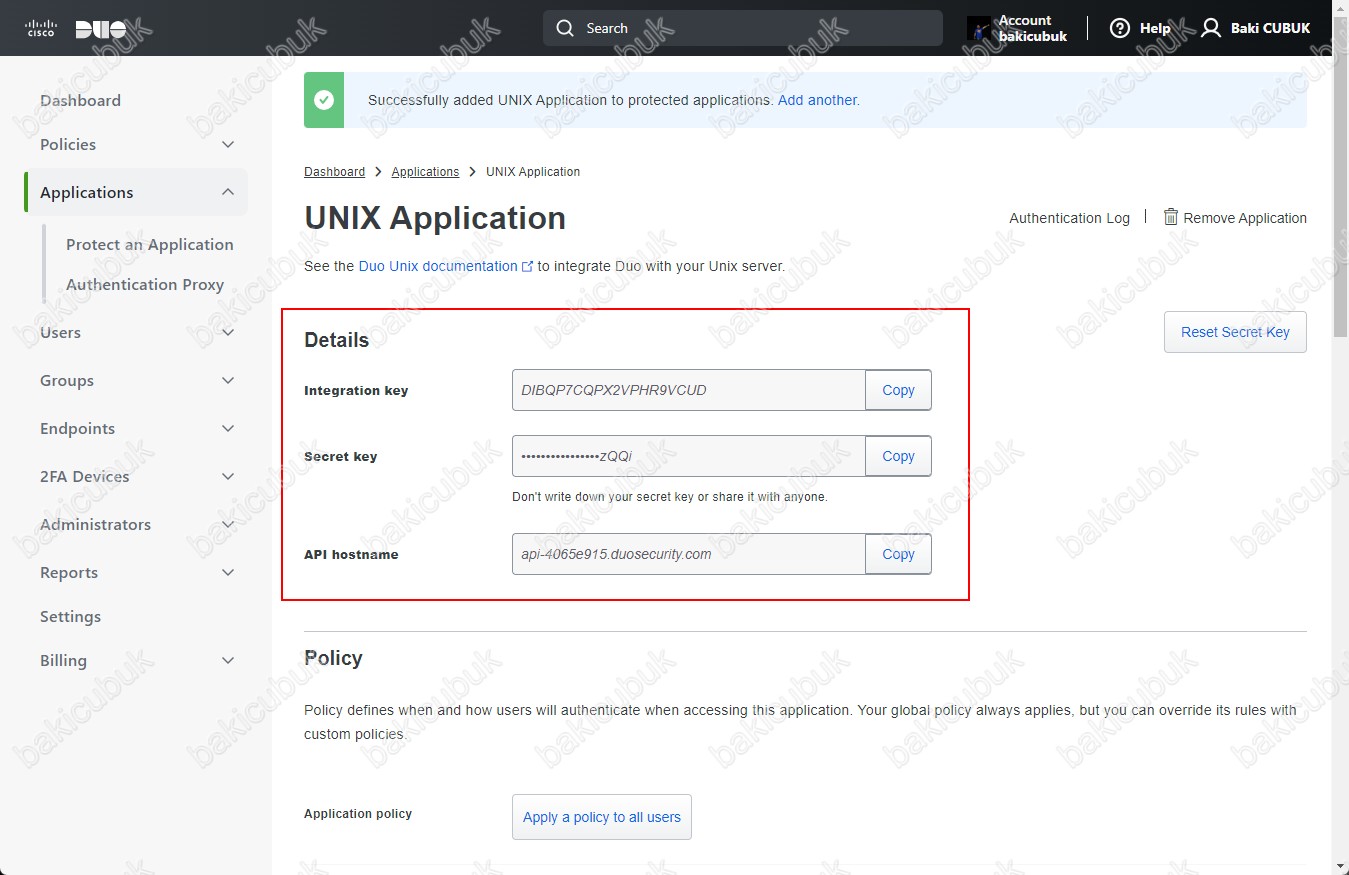
Task: Click Dashboard breadcrumb link
Action: click(x=334, y=172)
